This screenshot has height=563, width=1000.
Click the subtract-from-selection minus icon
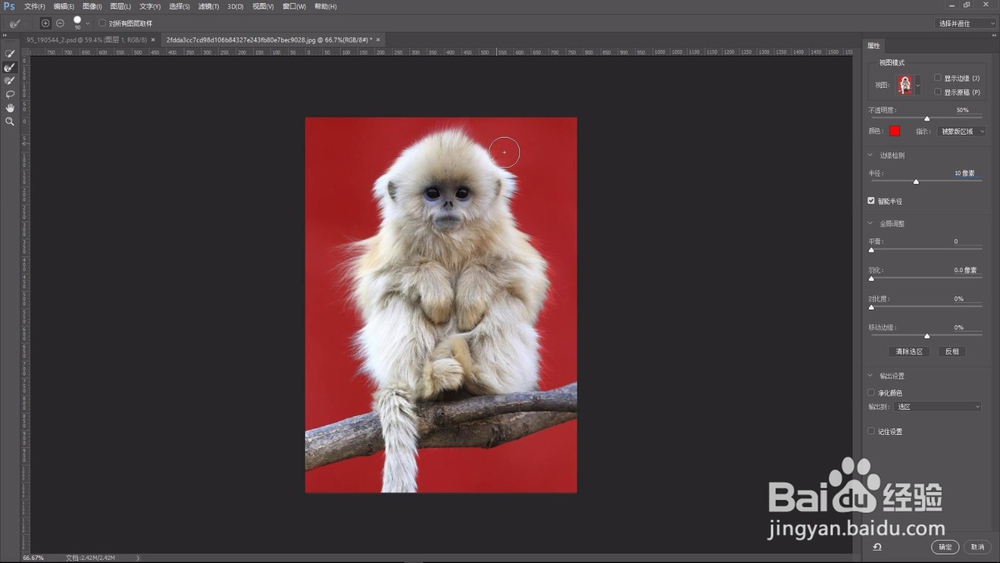tap(60, 23)
